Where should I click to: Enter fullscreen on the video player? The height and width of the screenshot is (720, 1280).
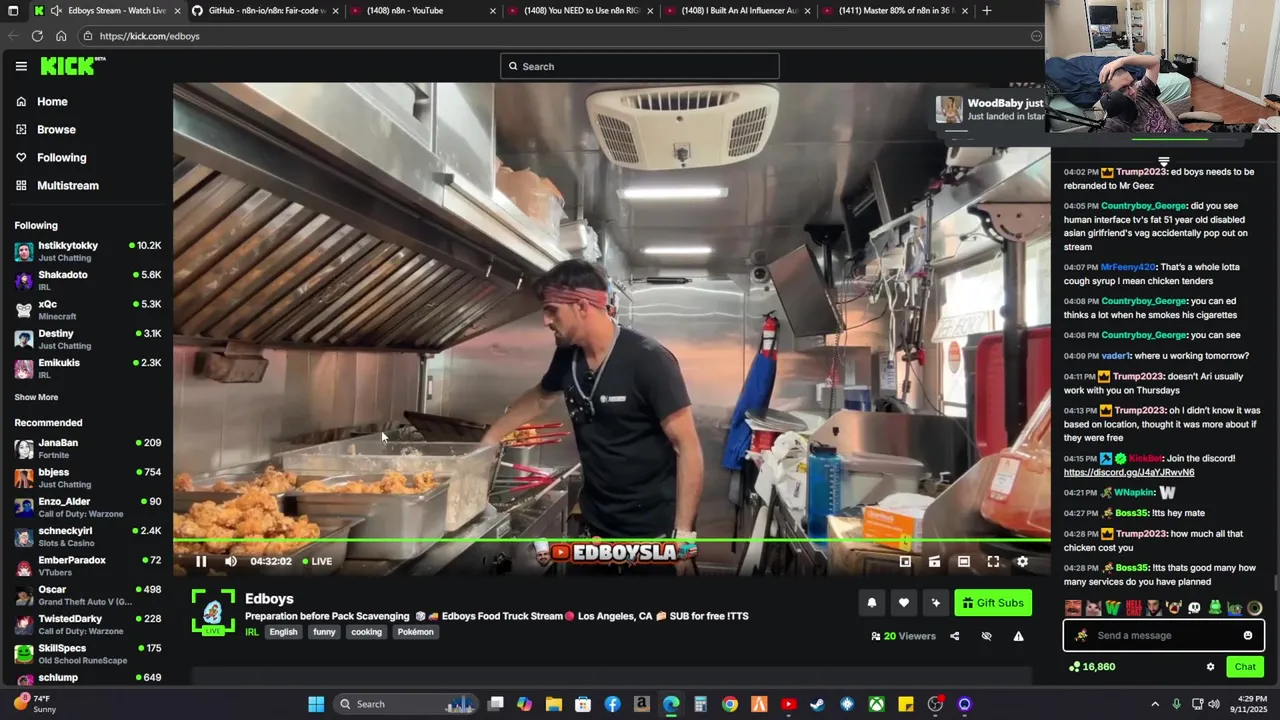(x=993, y=561)
